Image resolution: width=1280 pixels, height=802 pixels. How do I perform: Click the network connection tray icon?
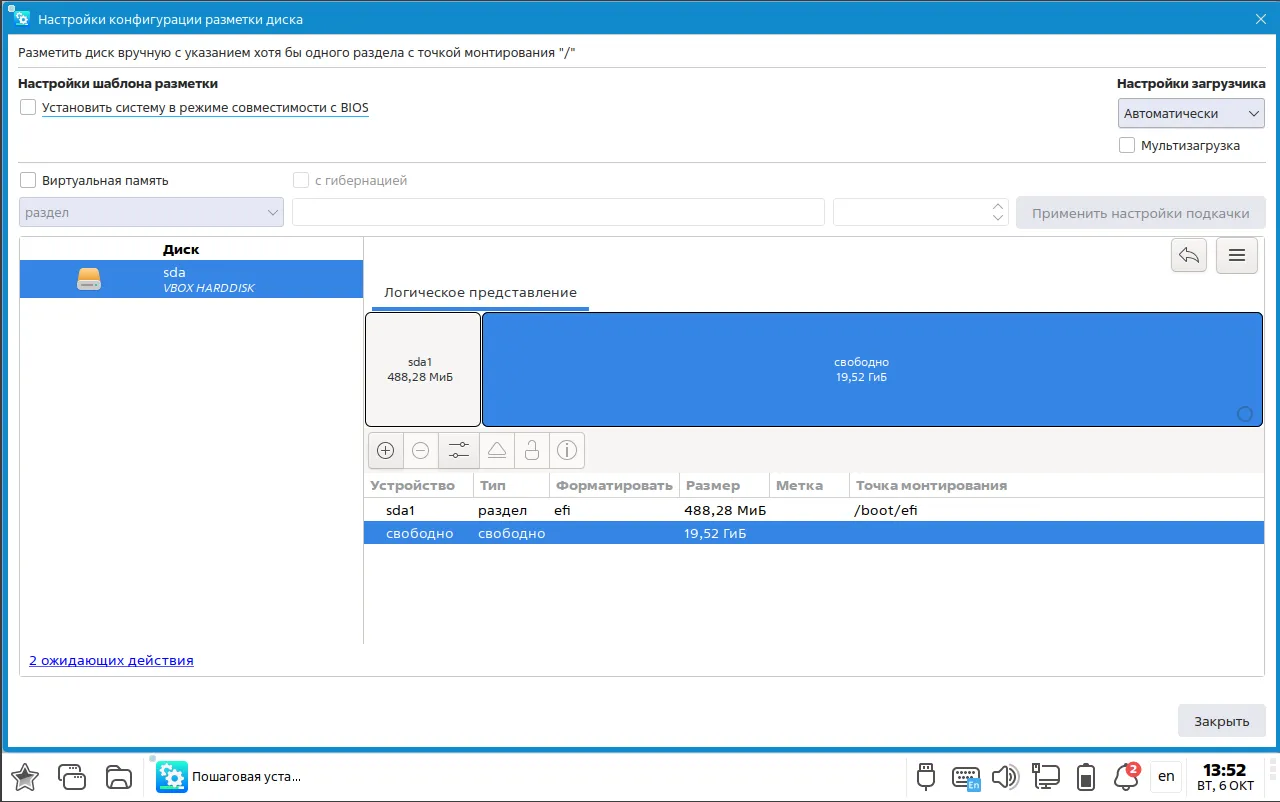point(1046,776)
